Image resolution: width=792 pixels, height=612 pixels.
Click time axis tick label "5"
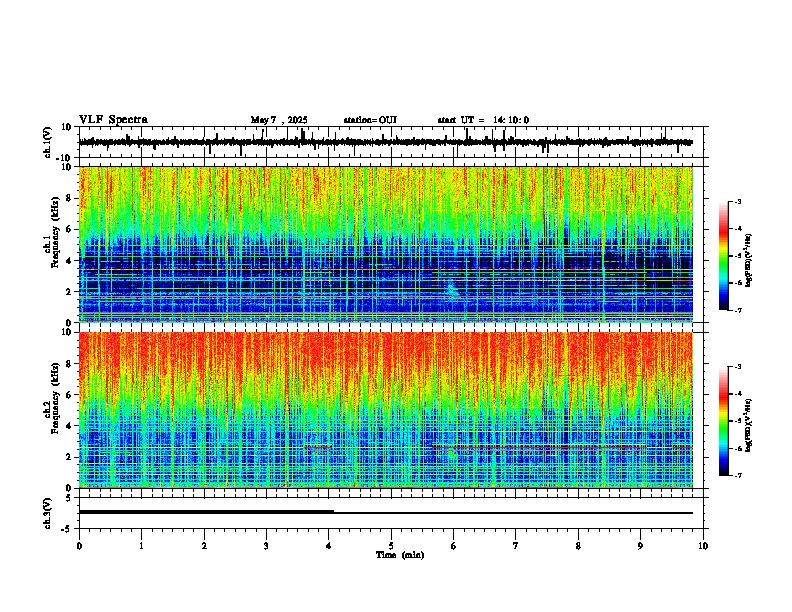coord(391,546)
